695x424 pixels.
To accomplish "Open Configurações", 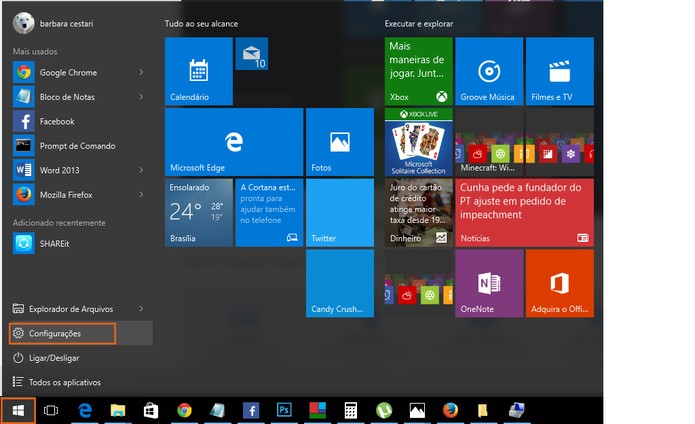I will [81, 333].
